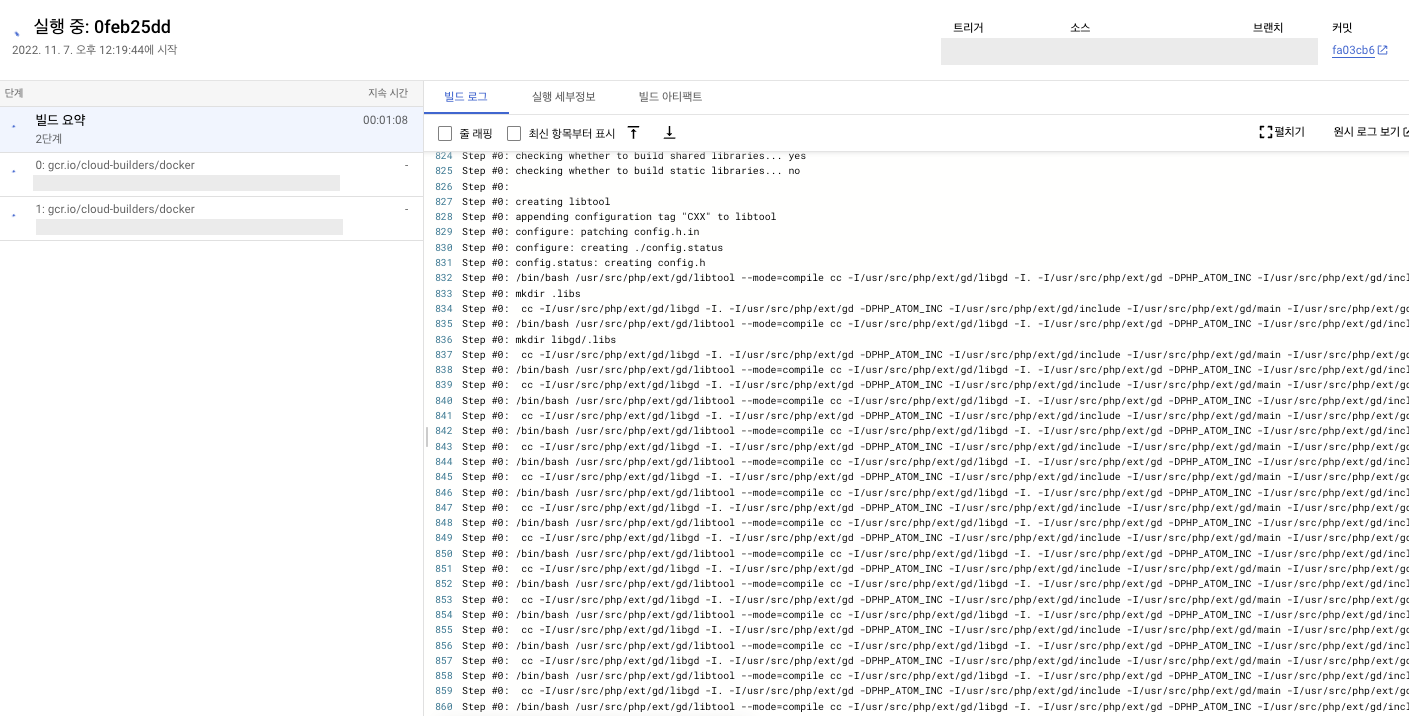
Task: Click the scroll-to-top arrow icon
Action: 633,133
